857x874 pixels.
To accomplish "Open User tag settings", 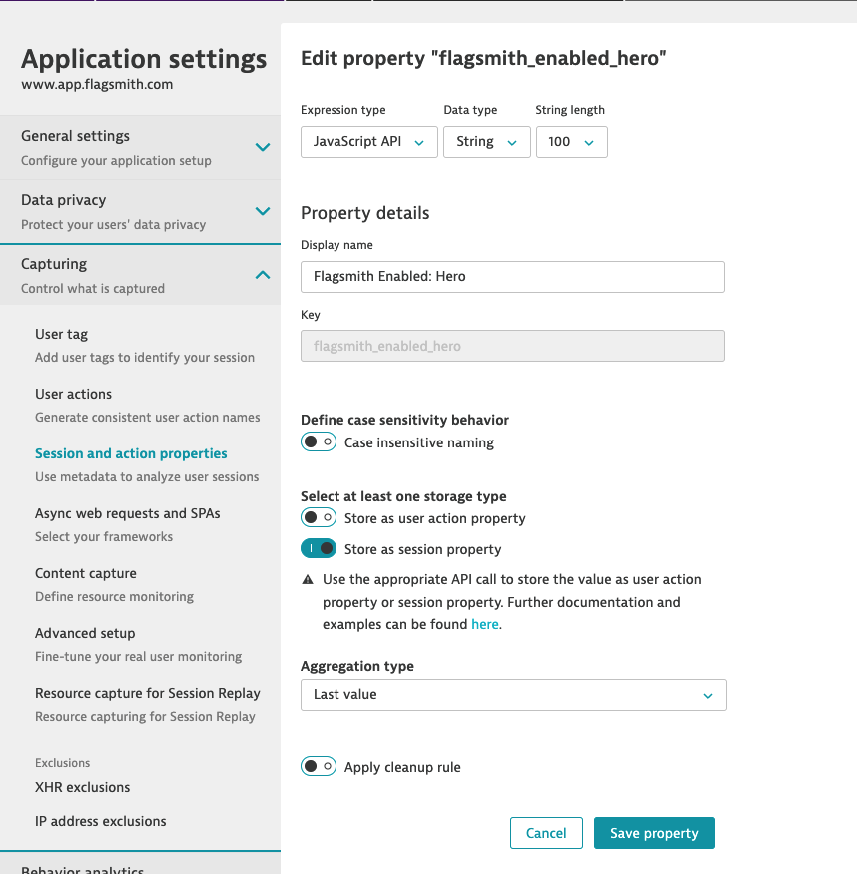I will pos(62,334).
